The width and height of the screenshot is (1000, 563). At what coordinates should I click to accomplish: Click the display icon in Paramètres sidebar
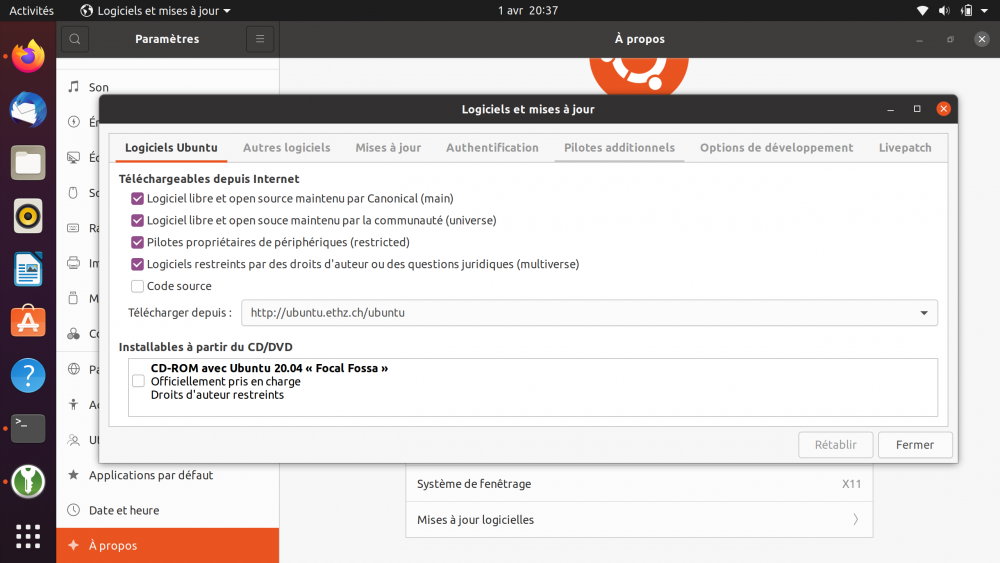(x=74, y=157)
